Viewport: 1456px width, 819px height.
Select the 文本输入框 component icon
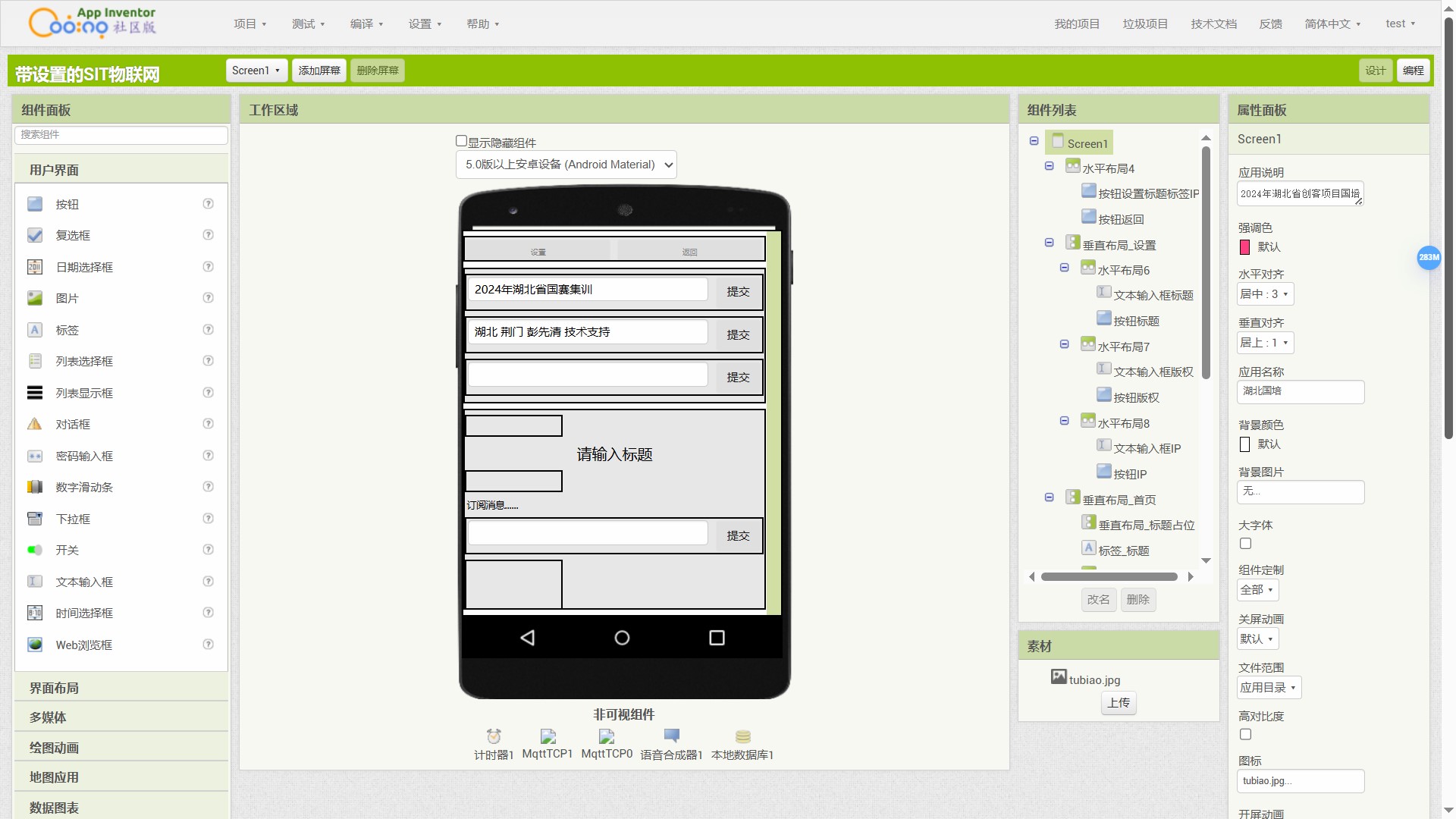coord(35,582)
